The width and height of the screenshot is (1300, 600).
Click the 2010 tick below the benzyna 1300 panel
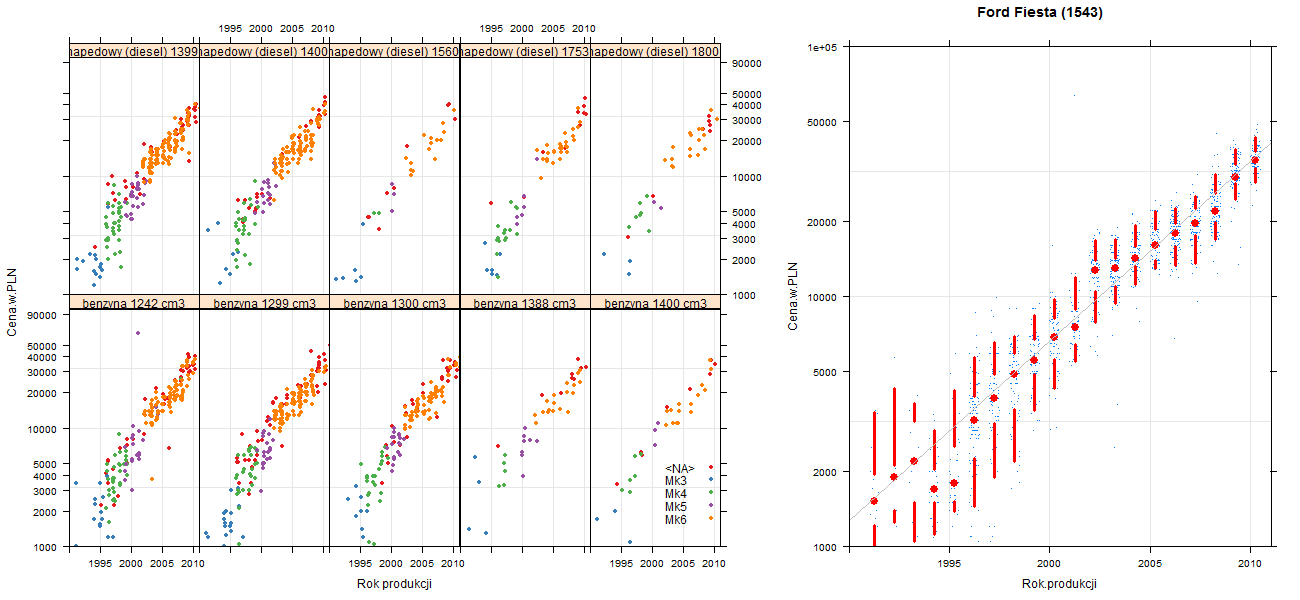pos(452,565)
